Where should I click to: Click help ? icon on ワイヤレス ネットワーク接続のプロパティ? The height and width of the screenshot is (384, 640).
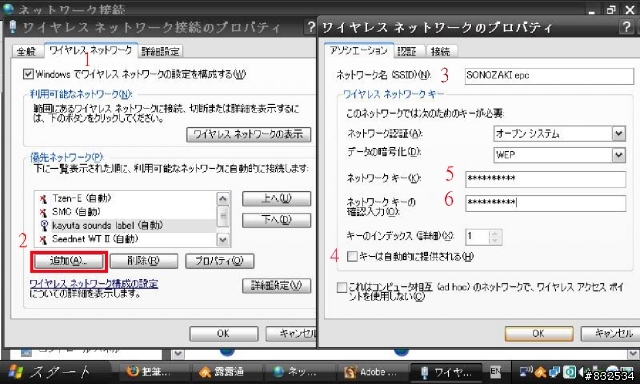[311, 27]
